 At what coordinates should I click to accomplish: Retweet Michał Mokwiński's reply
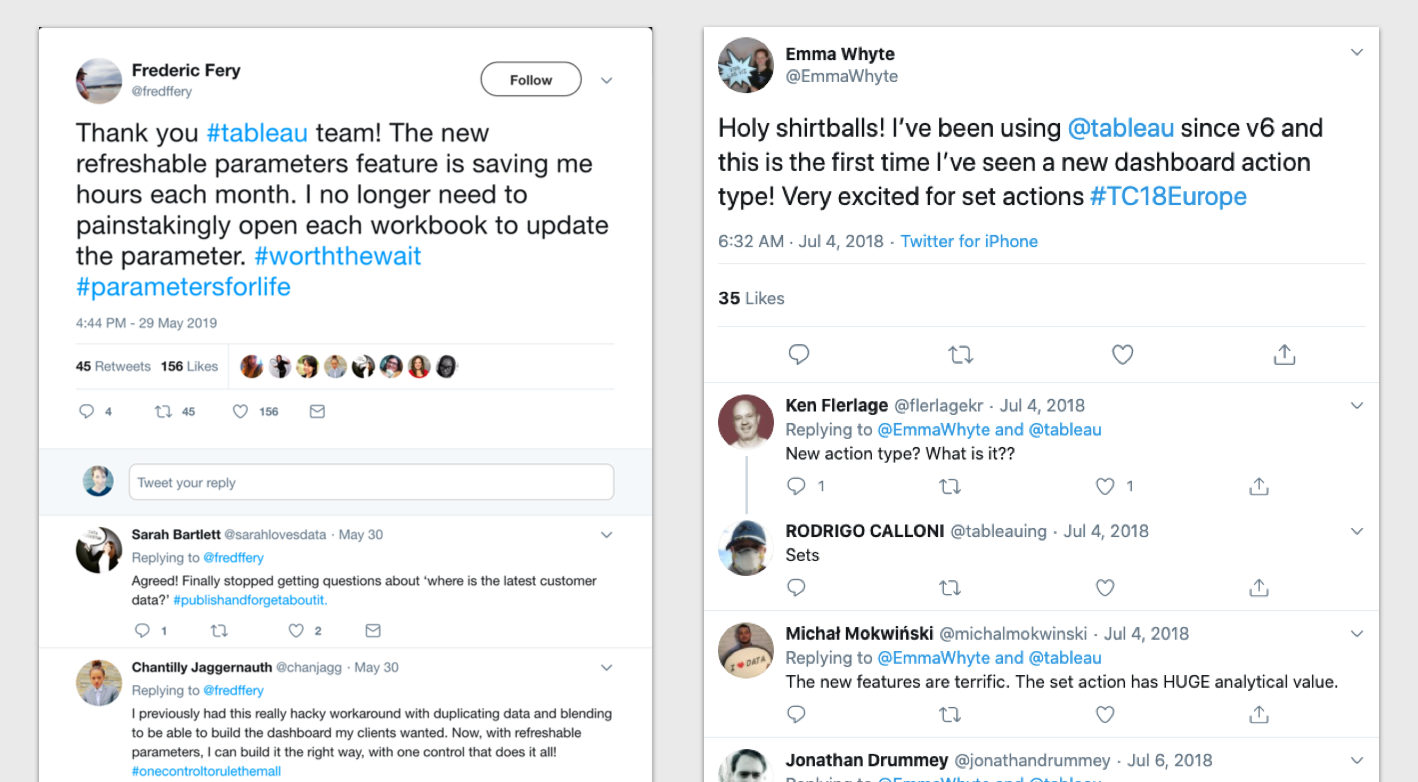(951, 714)
